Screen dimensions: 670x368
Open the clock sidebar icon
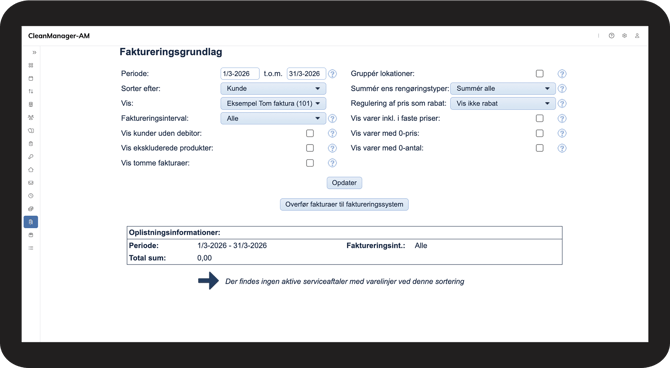[x=31, y=196]
